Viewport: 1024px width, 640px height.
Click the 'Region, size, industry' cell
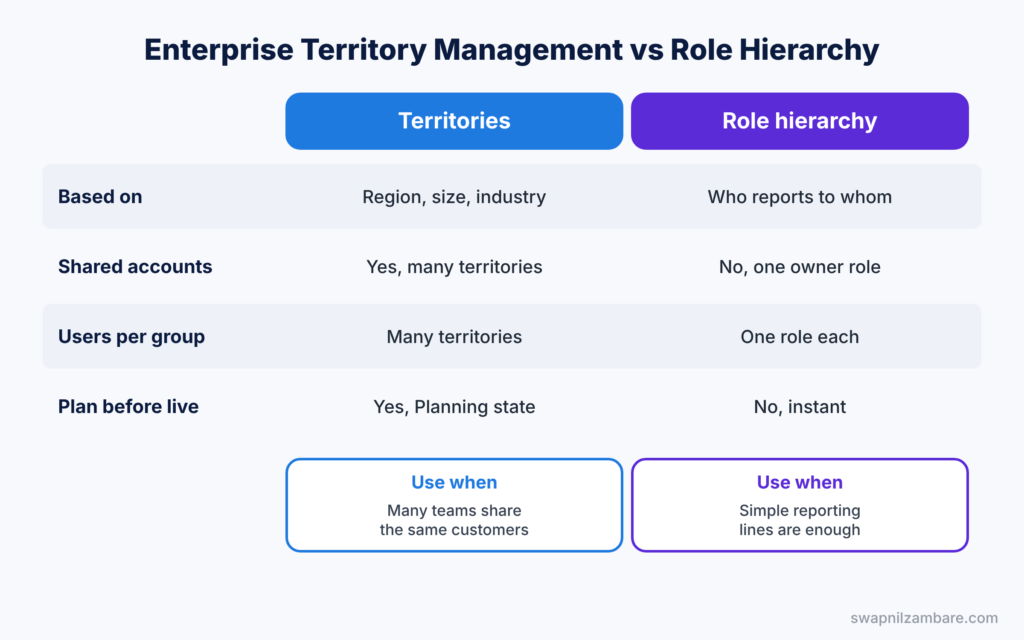click(x=454, y=197)
